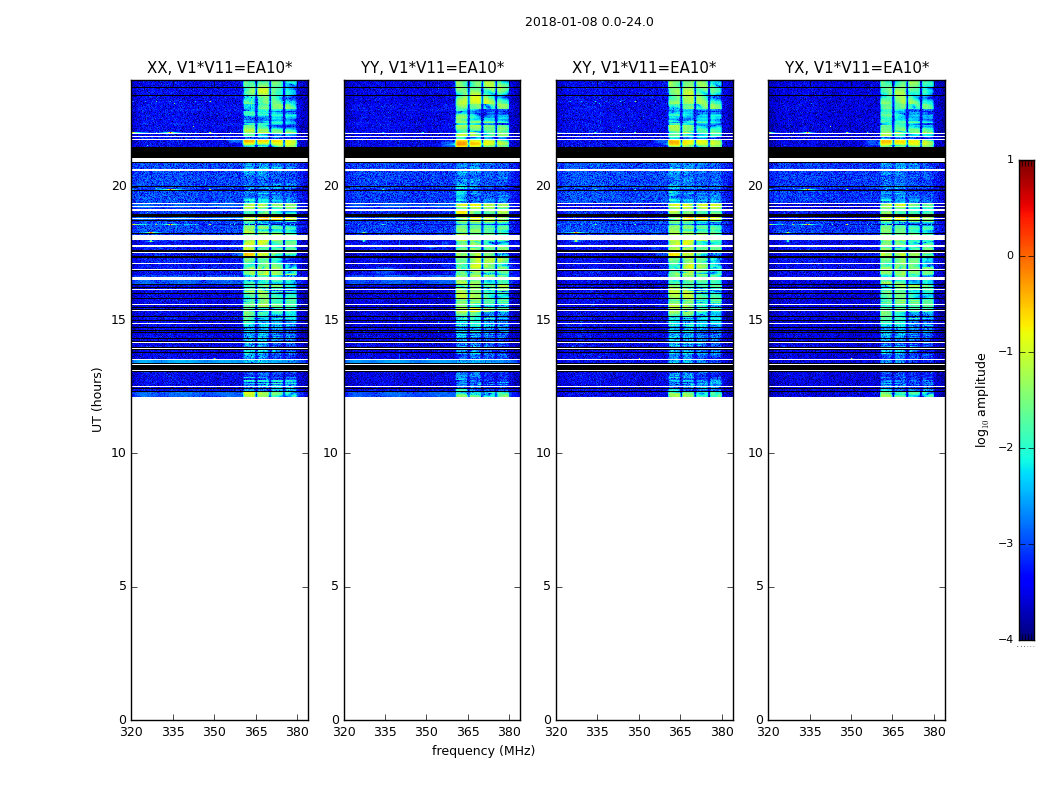Click the YX, V1*V11=EA10* panel title
Screen dimensions: 1050x800
click(856, 68)
